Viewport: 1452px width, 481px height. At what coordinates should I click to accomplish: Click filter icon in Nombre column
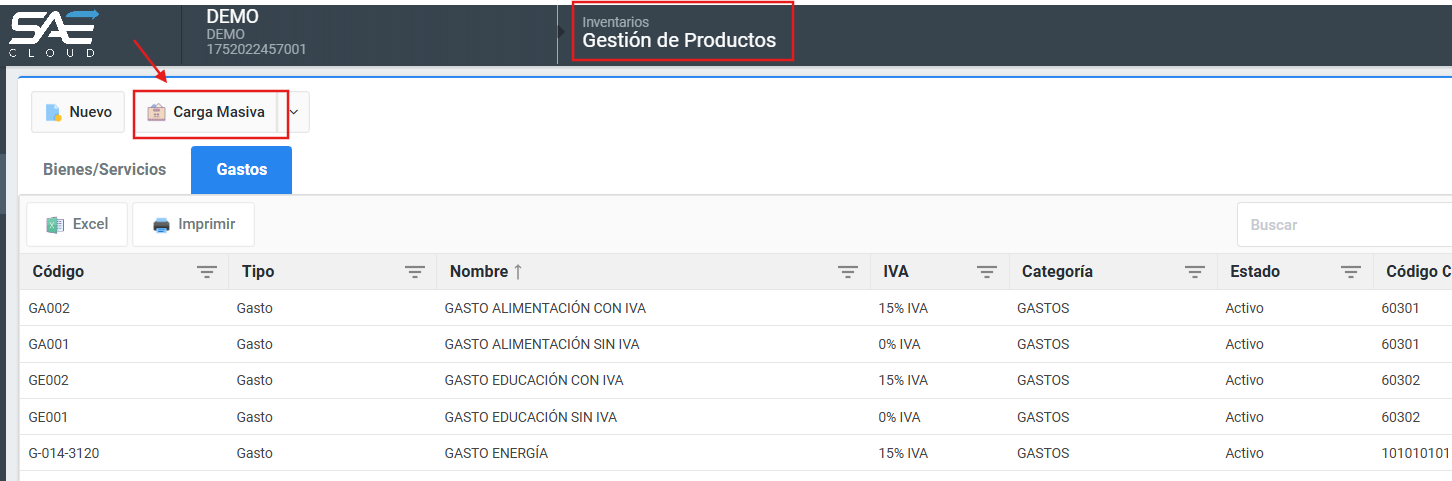pyautogui.click(x=848, y=272)
